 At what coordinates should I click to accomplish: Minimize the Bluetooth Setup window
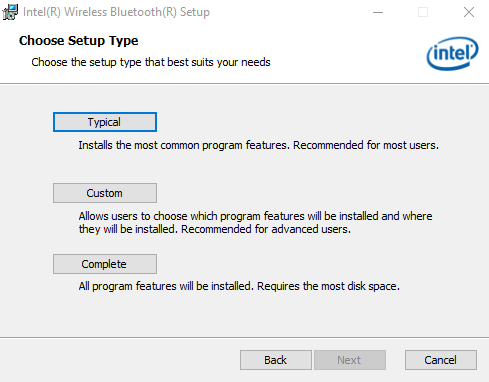point(378,12)
